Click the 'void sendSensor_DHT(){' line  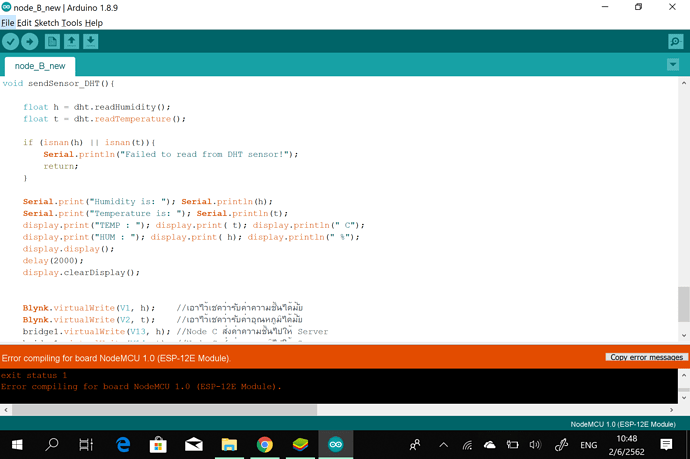[x=58, y=83]
